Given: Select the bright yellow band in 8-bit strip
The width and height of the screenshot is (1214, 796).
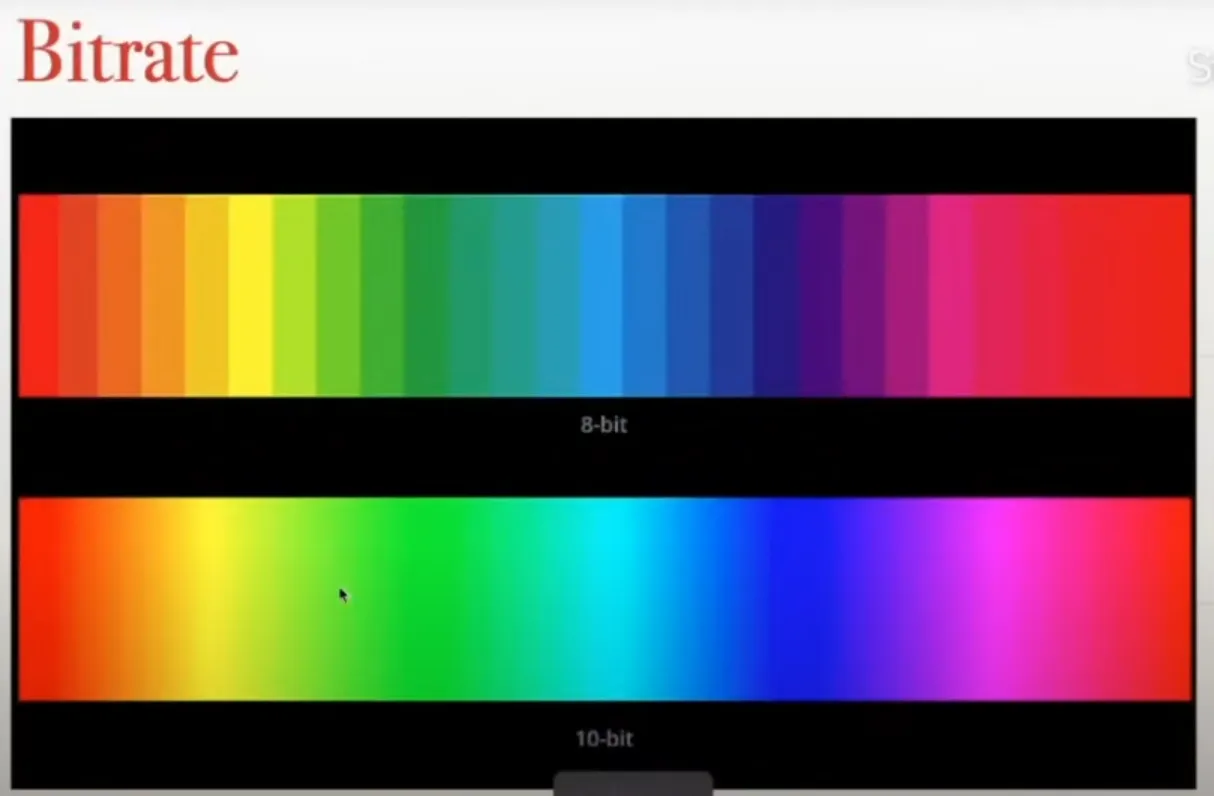Looking at the screenshot, I should point(250,295).
